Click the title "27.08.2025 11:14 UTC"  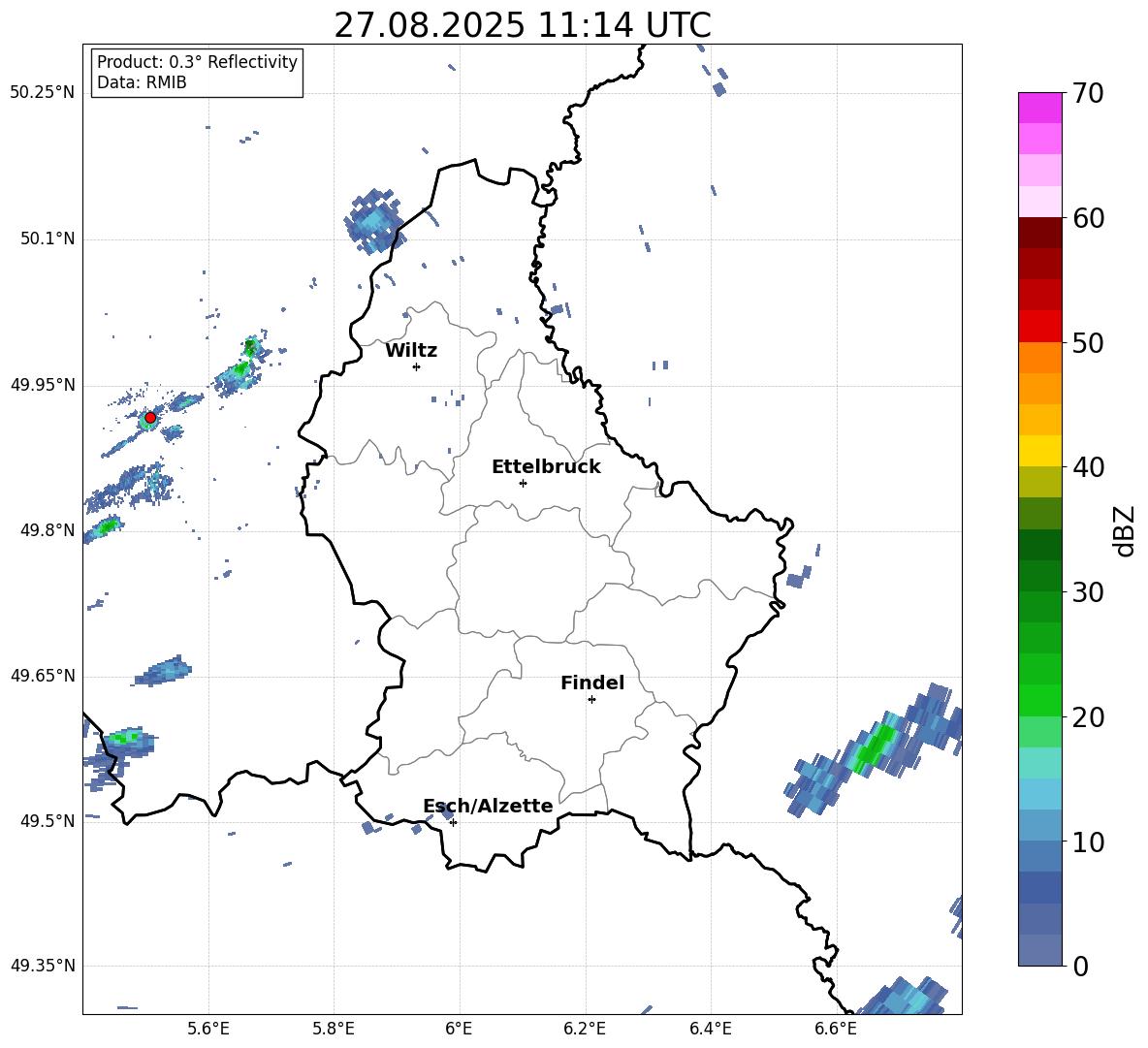point(523,25)
